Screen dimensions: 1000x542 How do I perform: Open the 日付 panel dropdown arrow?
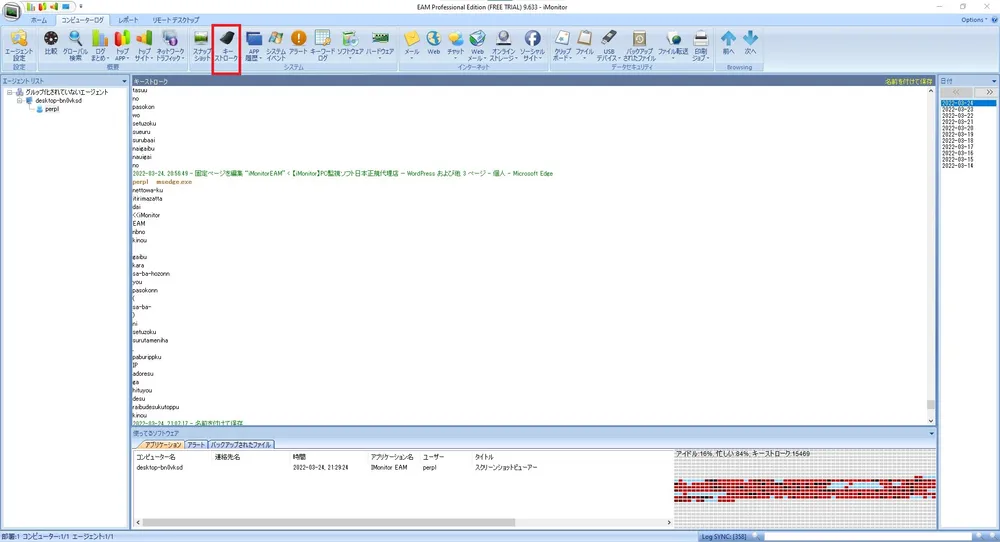pos(994,81)
